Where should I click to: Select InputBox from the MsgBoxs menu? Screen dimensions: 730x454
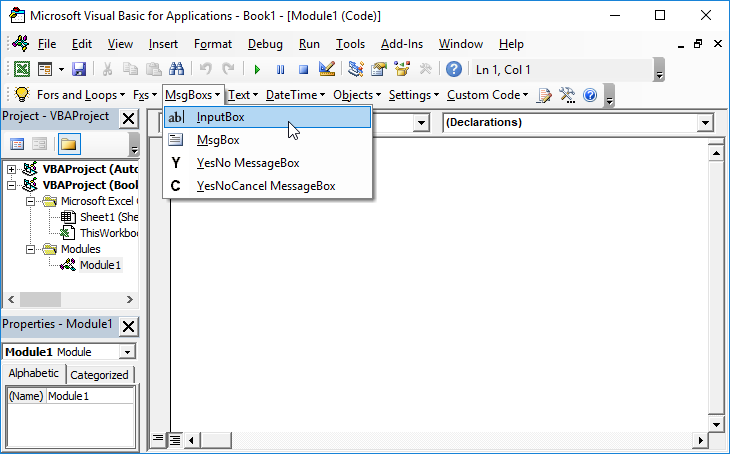(x=220, y=117)
